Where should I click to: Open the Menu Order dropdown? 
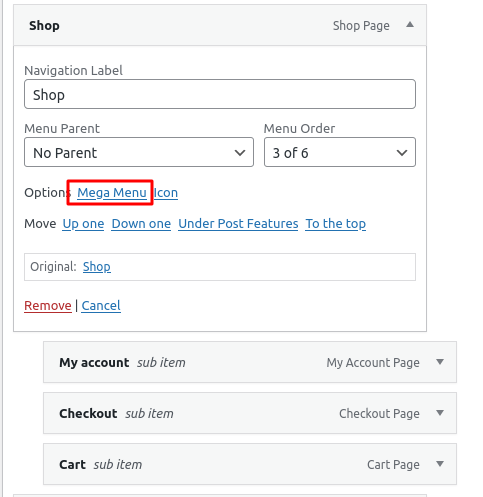[x=340, y=152]
